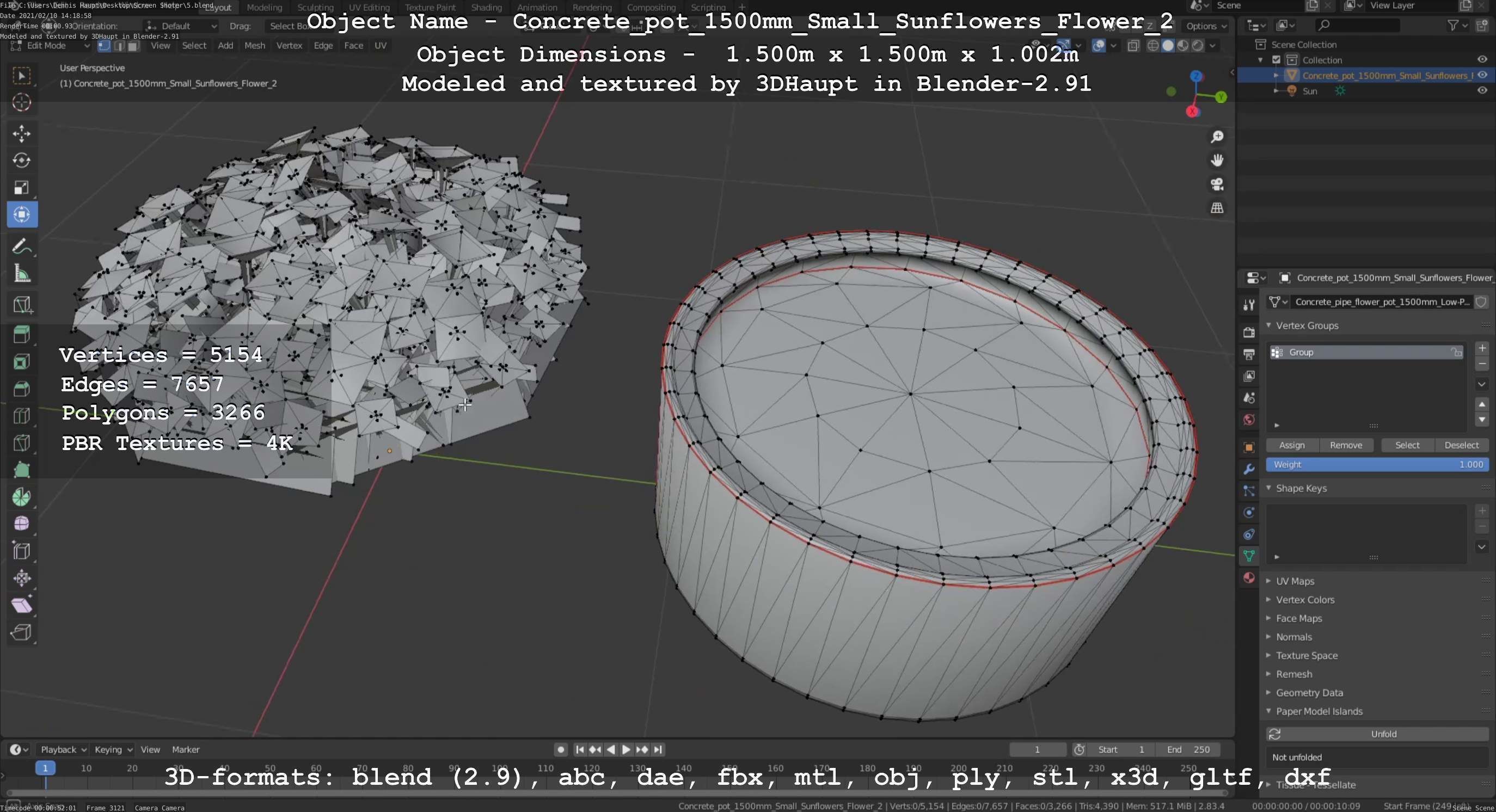Switch to solid viewport shading
The image size is (1496, 812).
[1167, 46]
